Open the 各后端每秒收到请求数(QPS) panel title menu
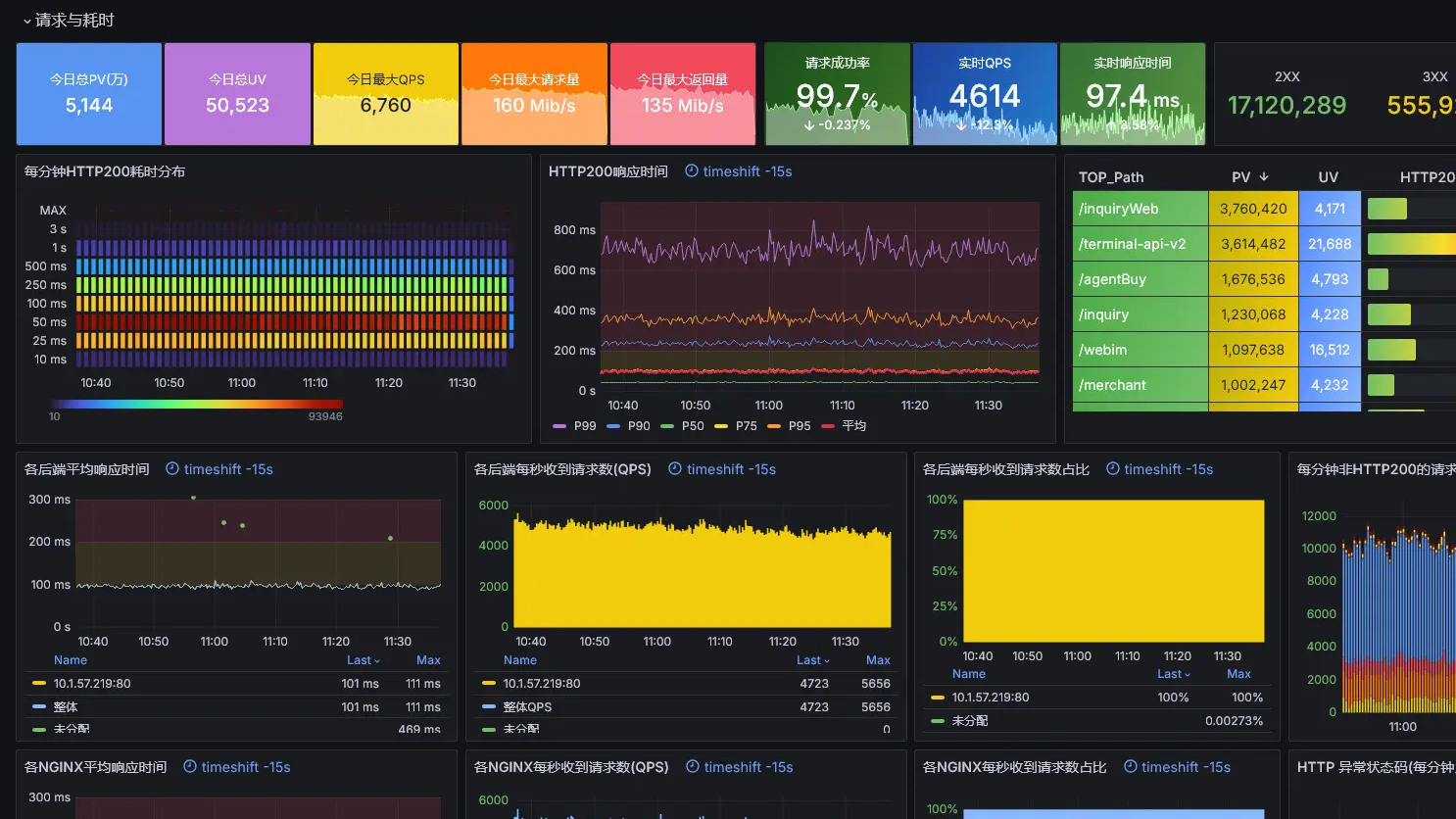Screen dimensions: 1456x819 click(562, 469)
